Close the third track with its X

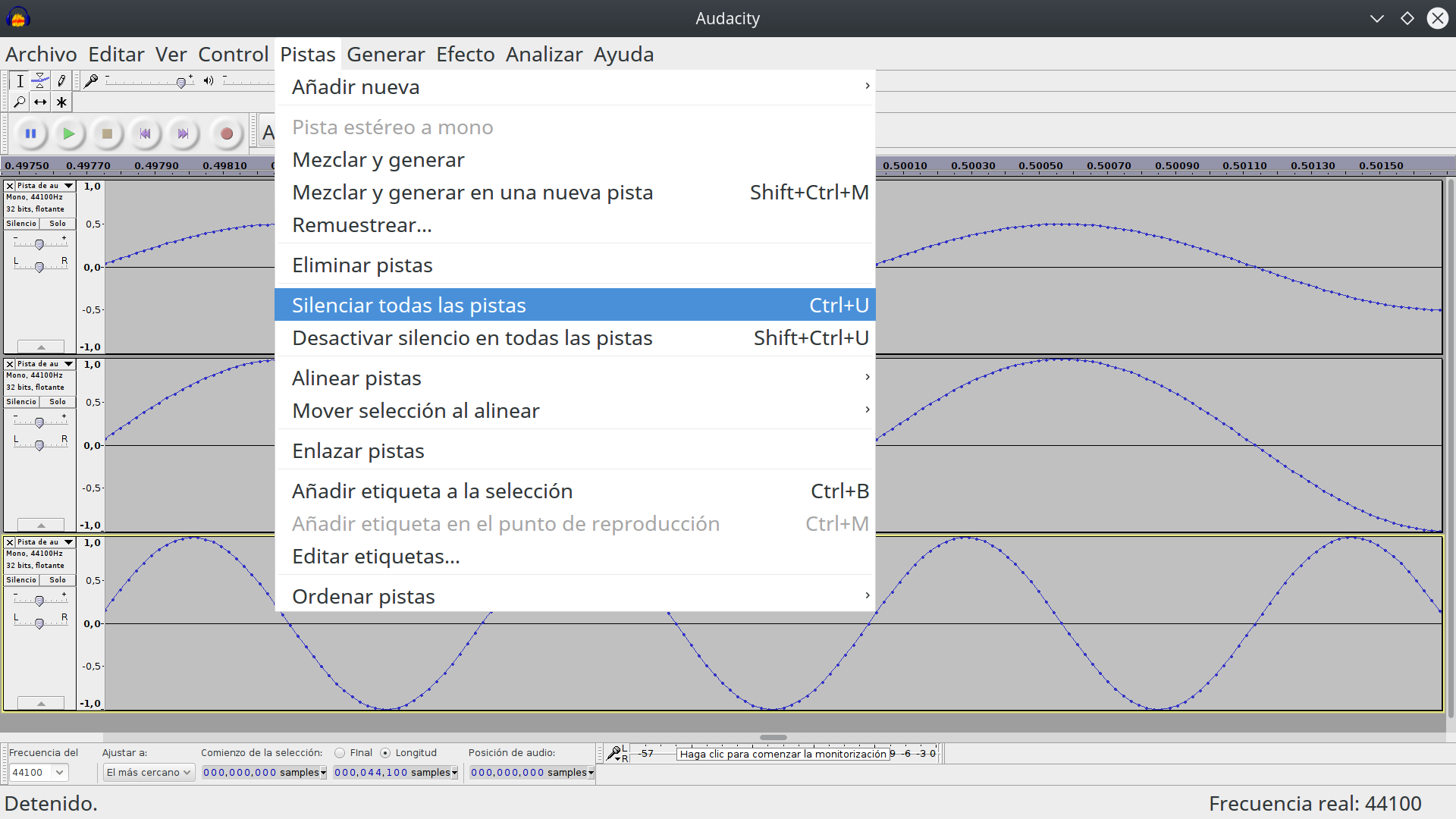point(10,542)
